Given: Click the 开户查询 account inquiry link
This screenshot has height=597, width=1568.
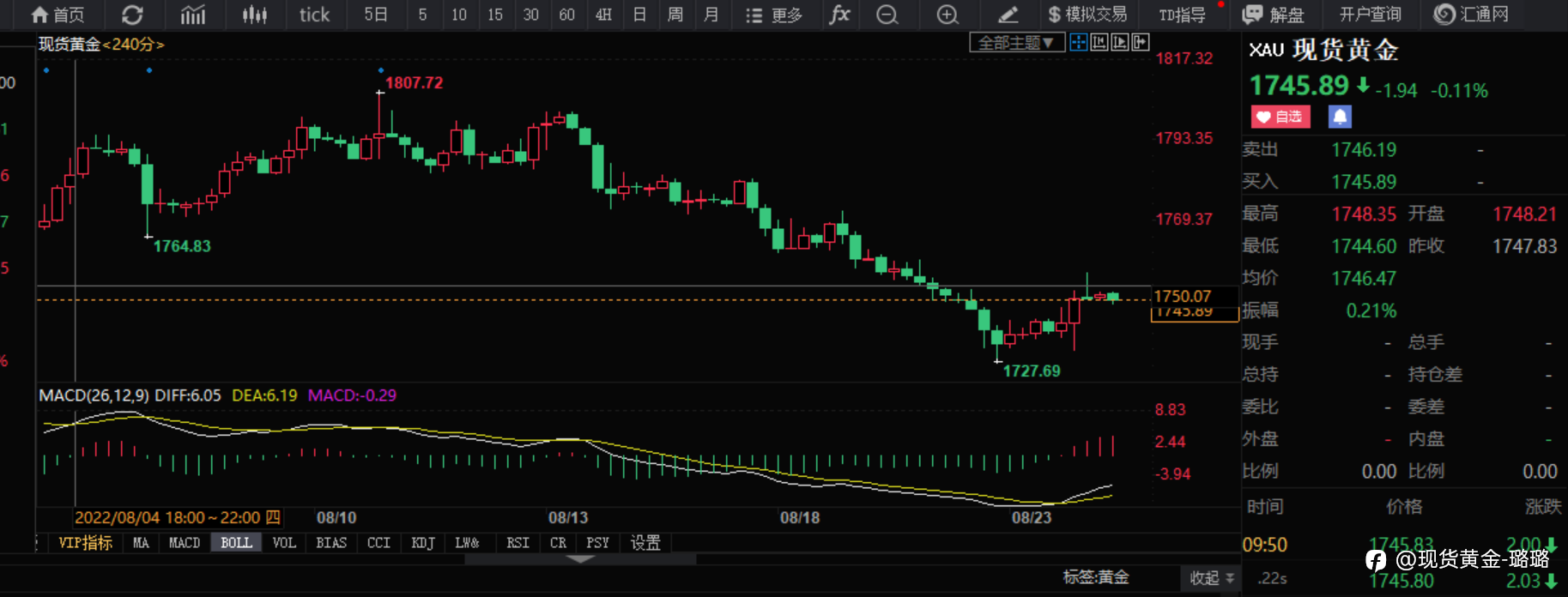Looking at the screenshot, I should (x=1370, y=15).
